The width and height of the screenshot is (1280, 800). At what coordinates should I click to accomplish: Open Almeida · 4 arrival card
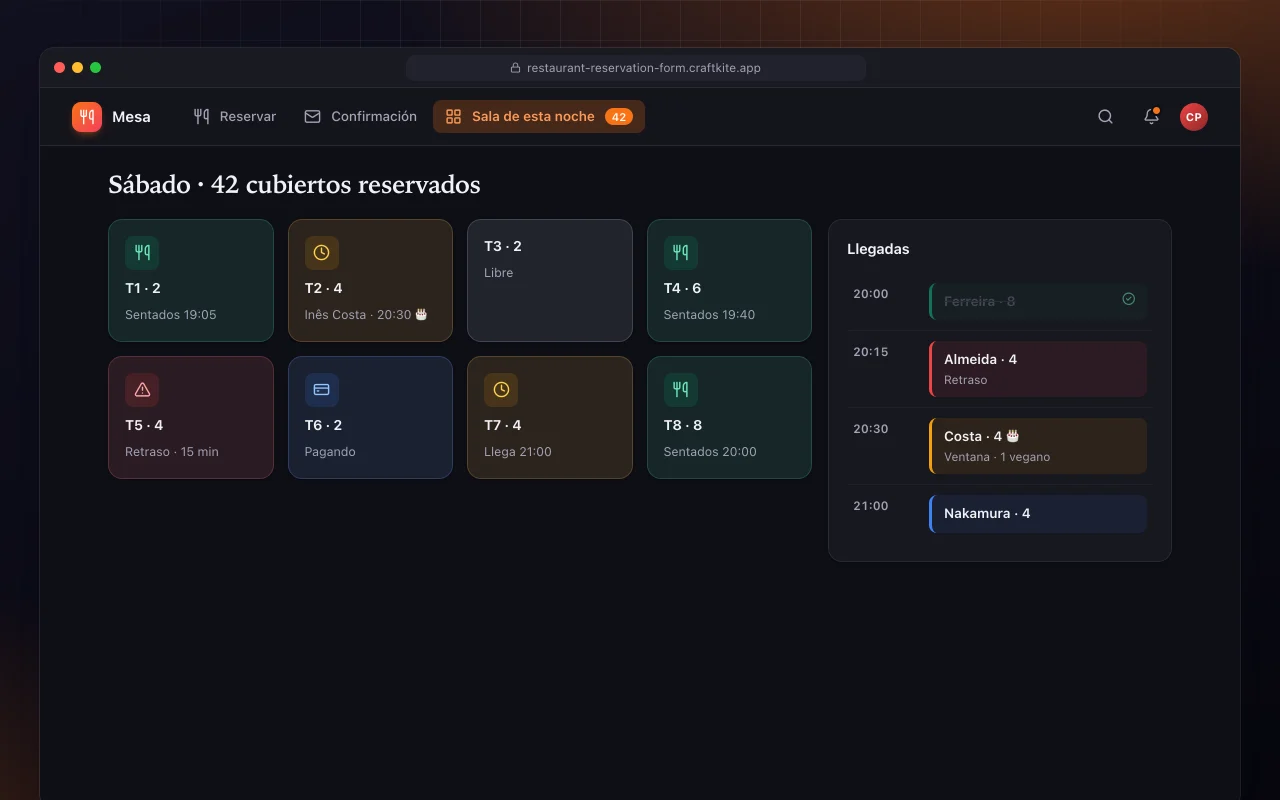pos(1038,369)
